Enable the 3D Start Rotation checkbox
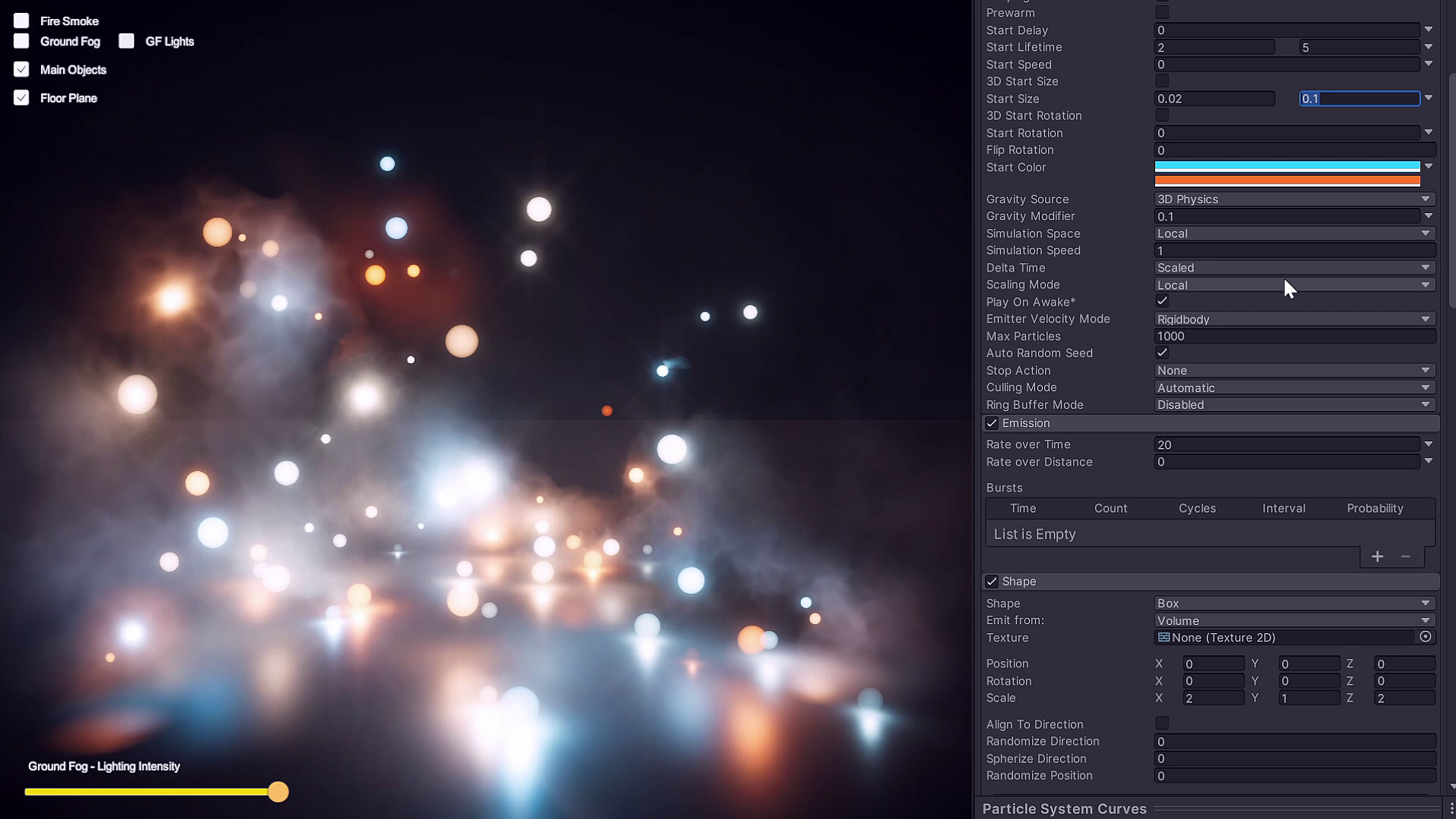This screenshot has width=1456, height=819. pos(1162,115)
